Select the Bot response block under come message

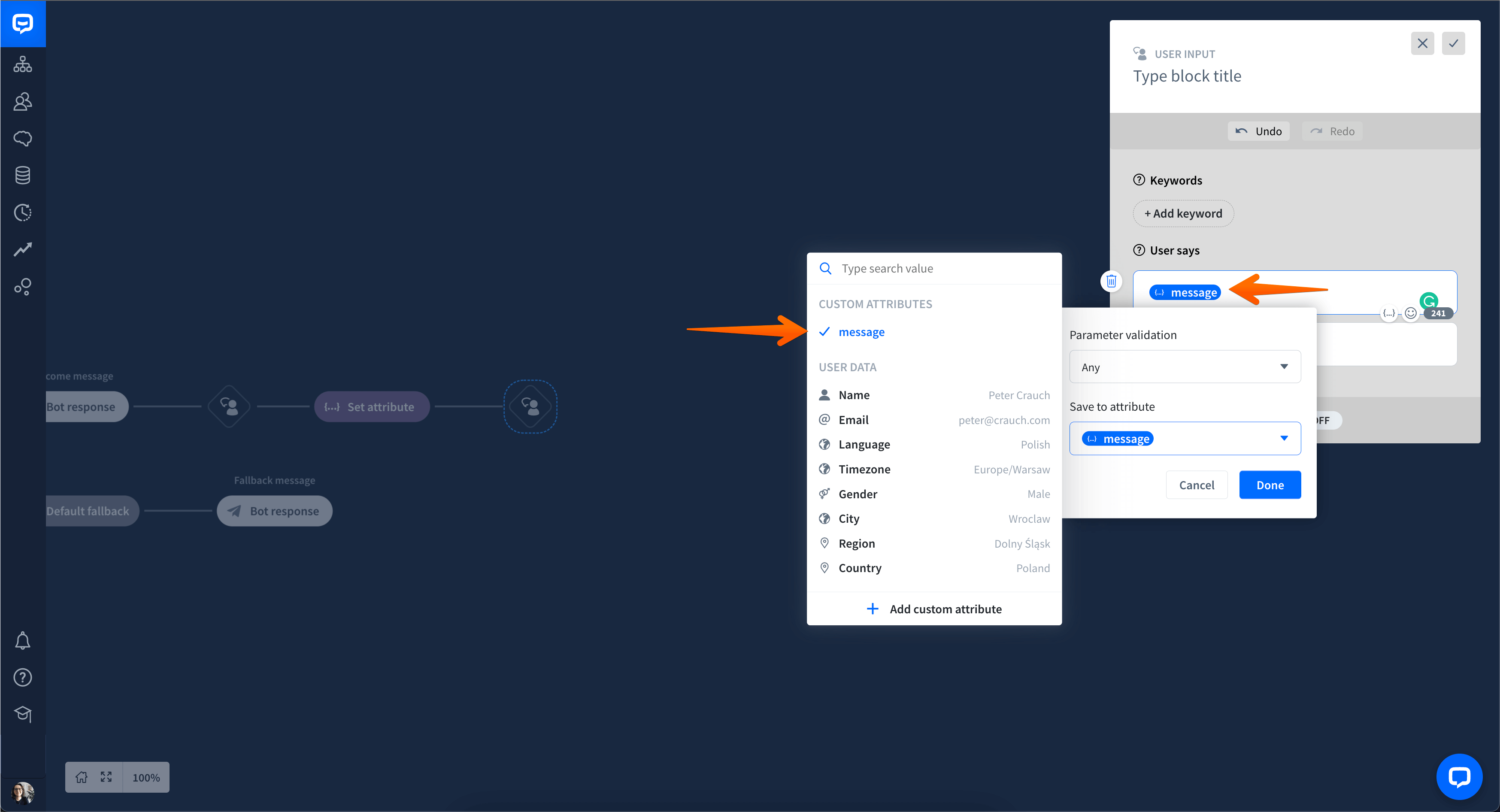click(x=88, y=406)
